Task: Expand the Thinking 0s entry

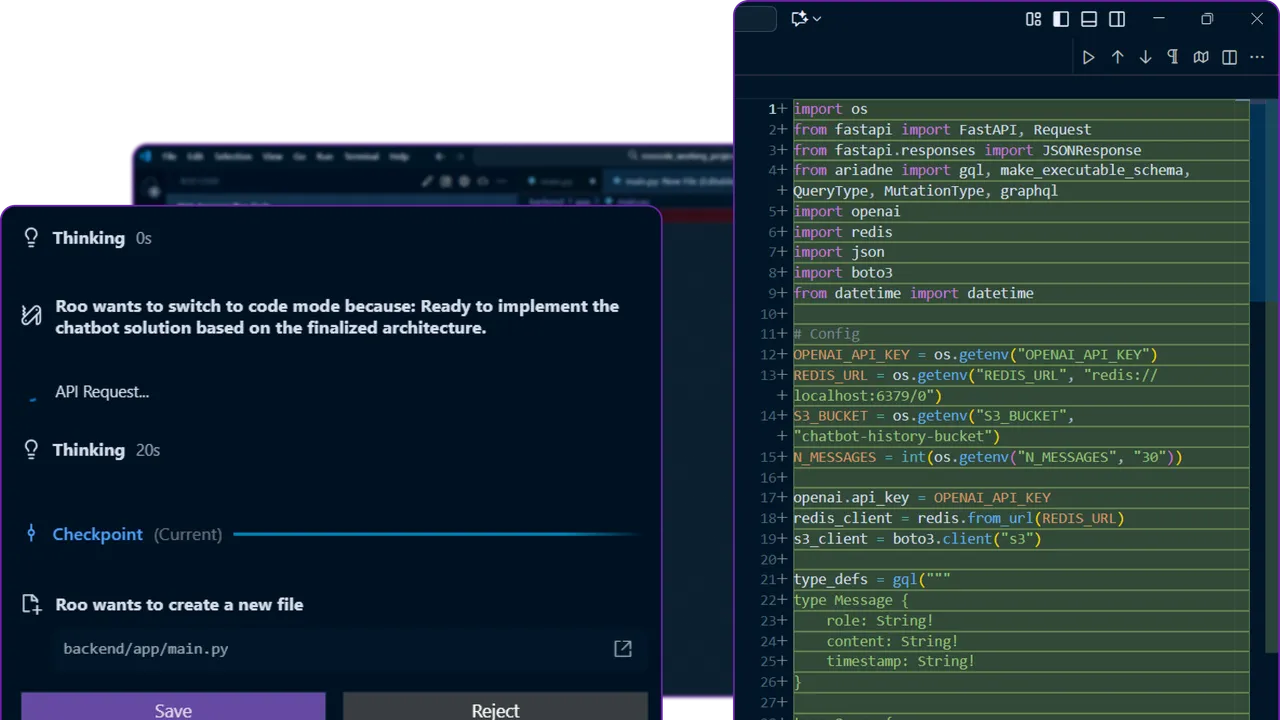Action: (102, 238)
